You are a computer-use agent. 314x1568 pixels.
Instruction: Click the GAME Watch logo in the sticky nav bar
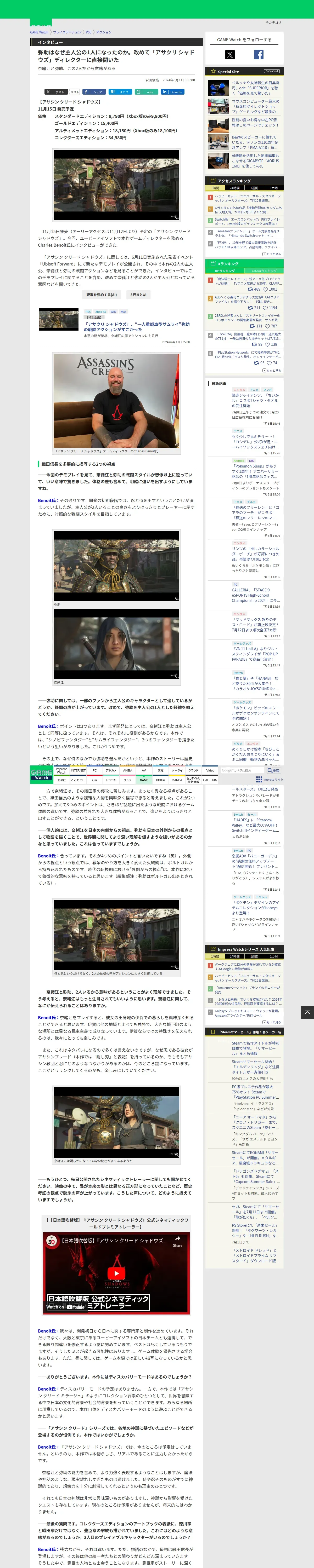tap(41, 774)
